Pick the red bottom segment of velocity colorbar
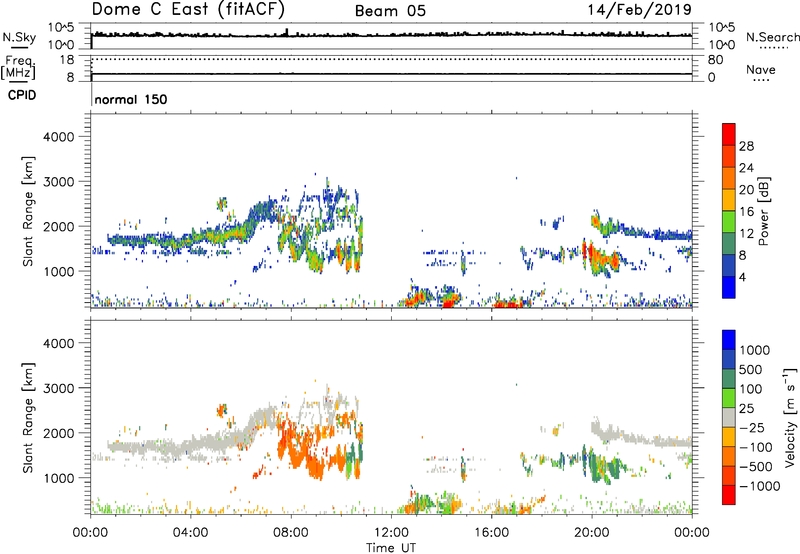Image resolution: width=800 pixels, height=554 pixels. click(729, 495)
